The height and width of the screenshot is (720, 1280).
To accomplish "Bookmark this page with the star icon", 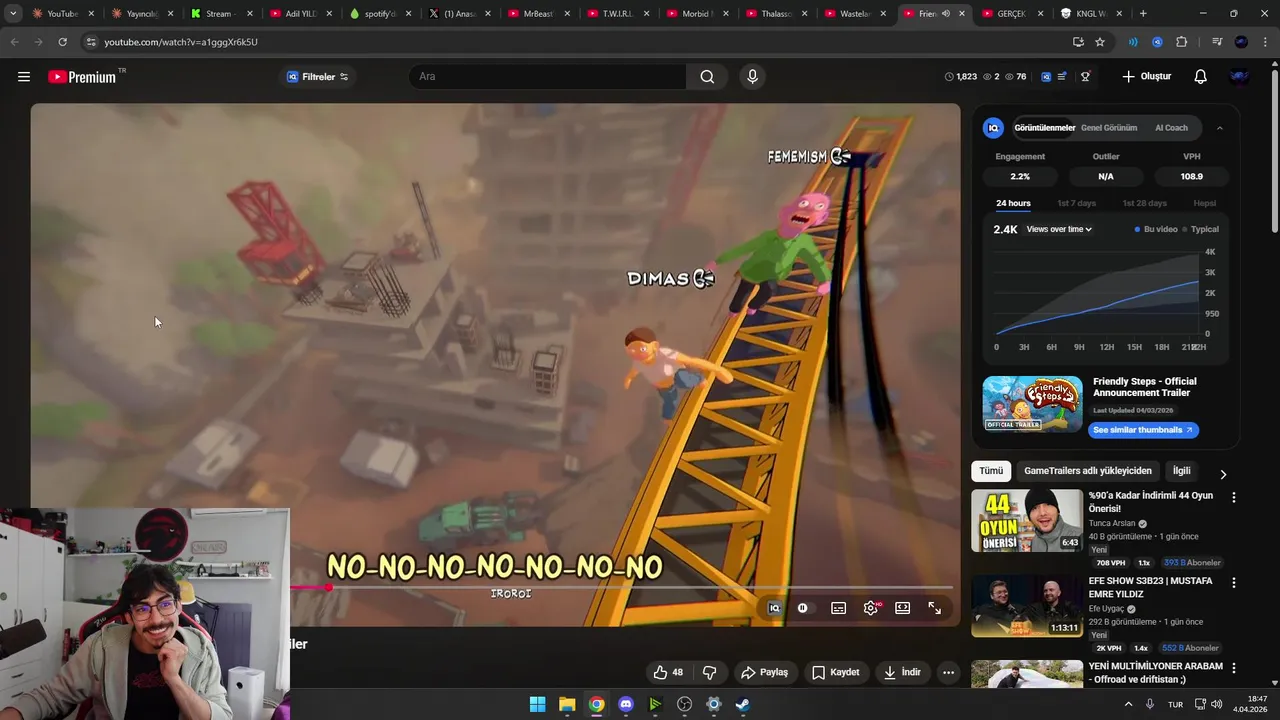I will tap(1100, 42).
